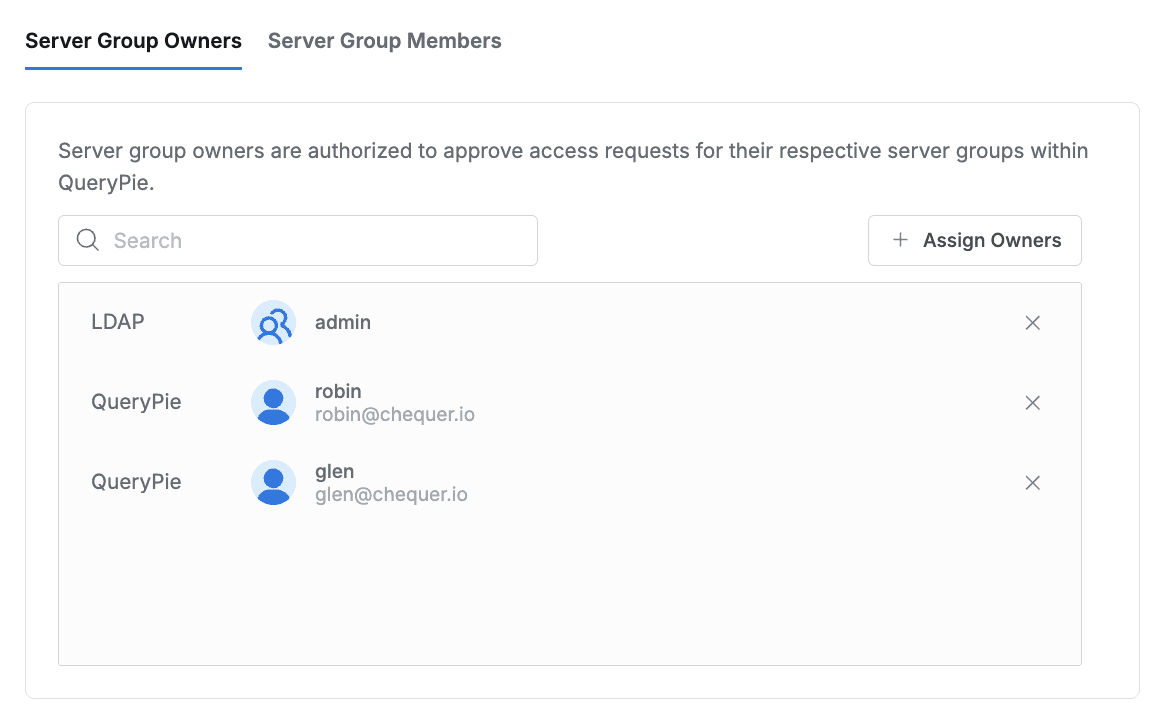The height and width of the screenshot is (728, 1174).
Task: Click the LDAP admin group avatar icon
Action: 273,323
